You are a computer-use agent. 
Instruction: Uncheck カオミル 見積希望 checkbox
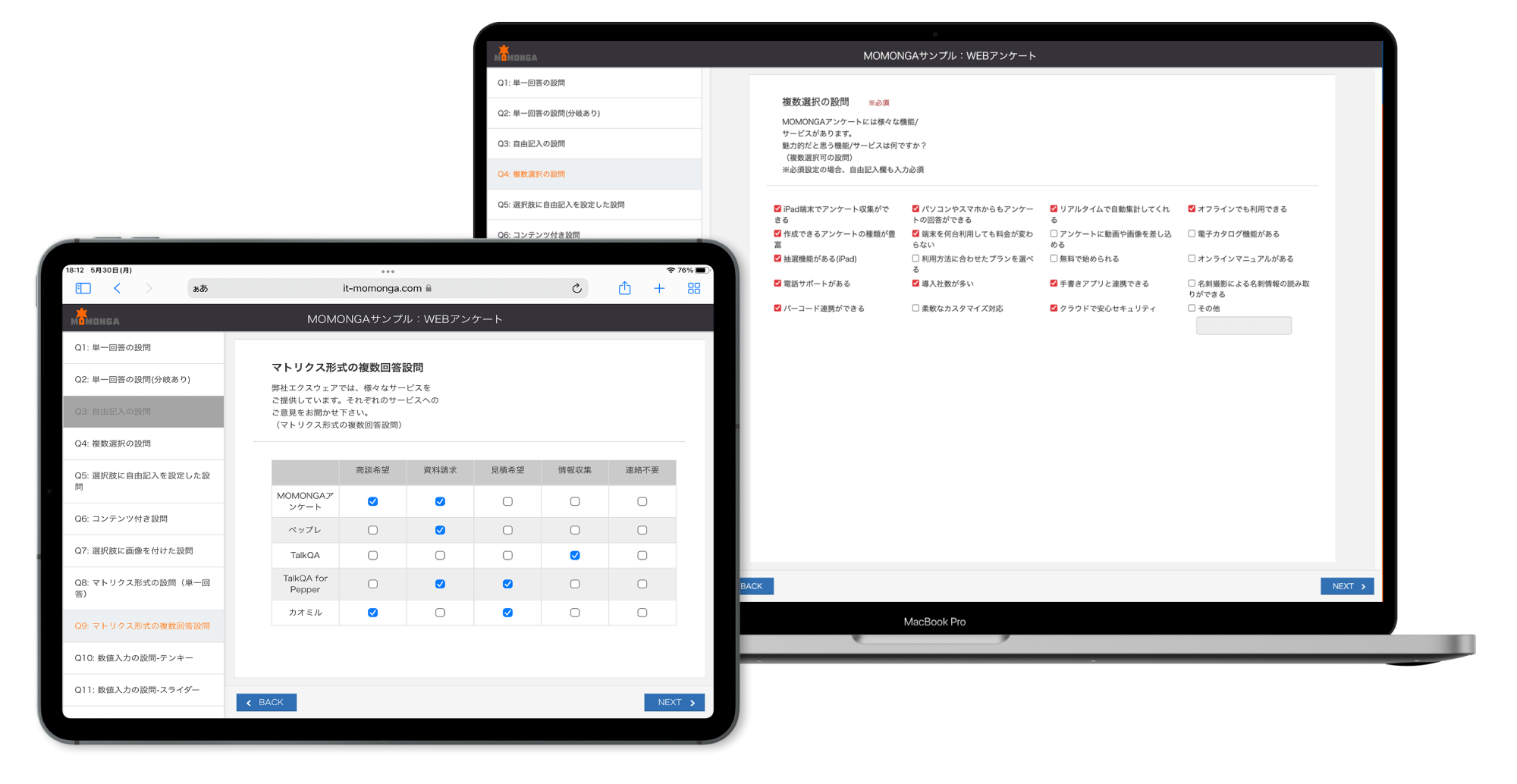point(507,613)
